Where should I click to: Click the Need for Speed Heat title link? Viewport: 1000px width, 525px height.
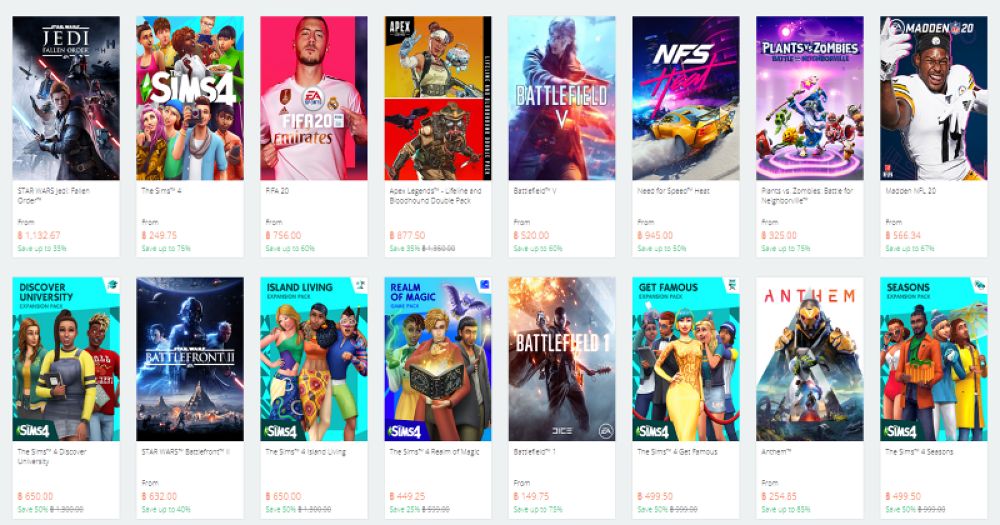click(x=673, y=191)
